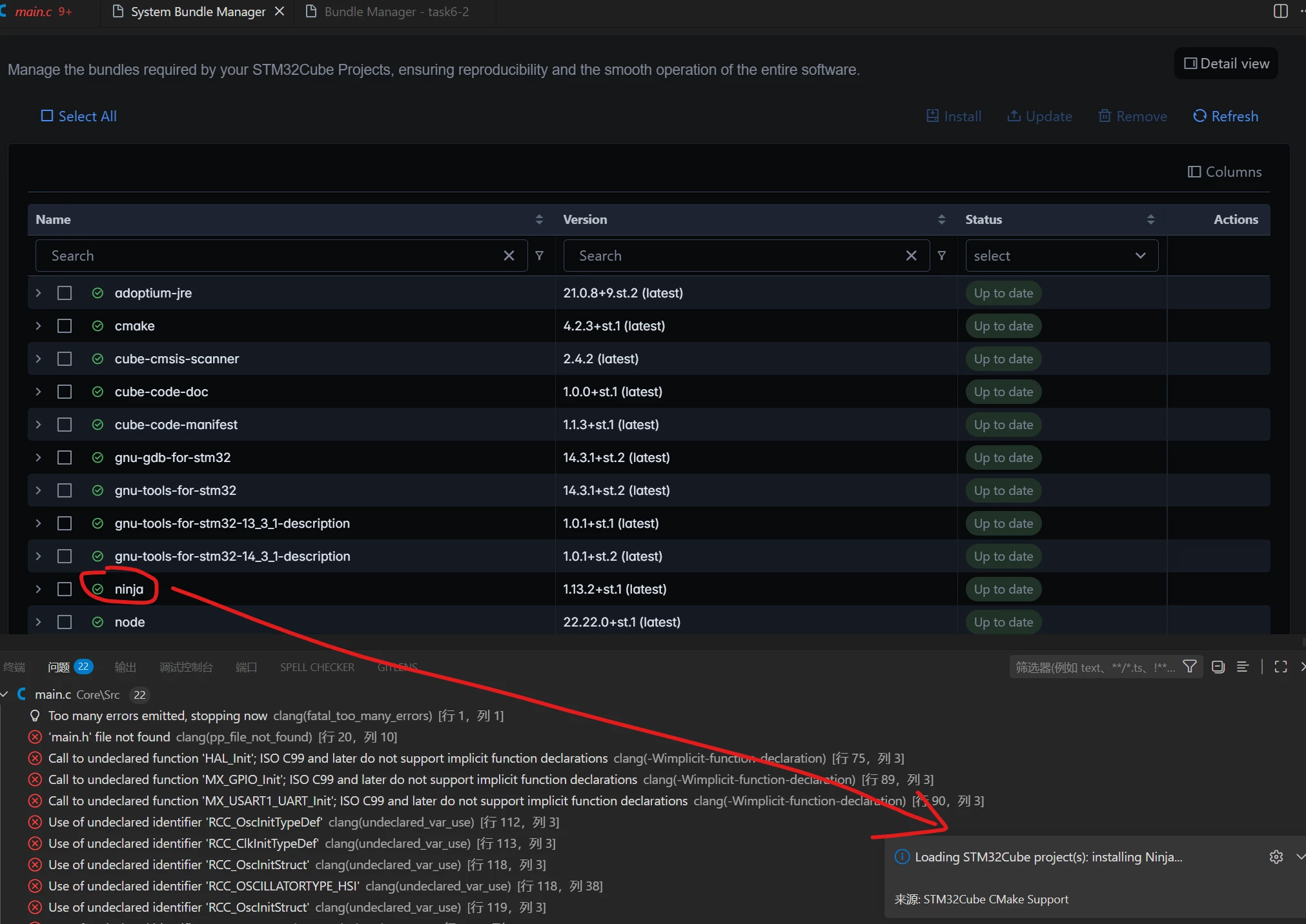Image resolution: width=1306 pixels, height=924 pixels.
Task: Expand the cube-code-doc row
Action: coord(39,392)
